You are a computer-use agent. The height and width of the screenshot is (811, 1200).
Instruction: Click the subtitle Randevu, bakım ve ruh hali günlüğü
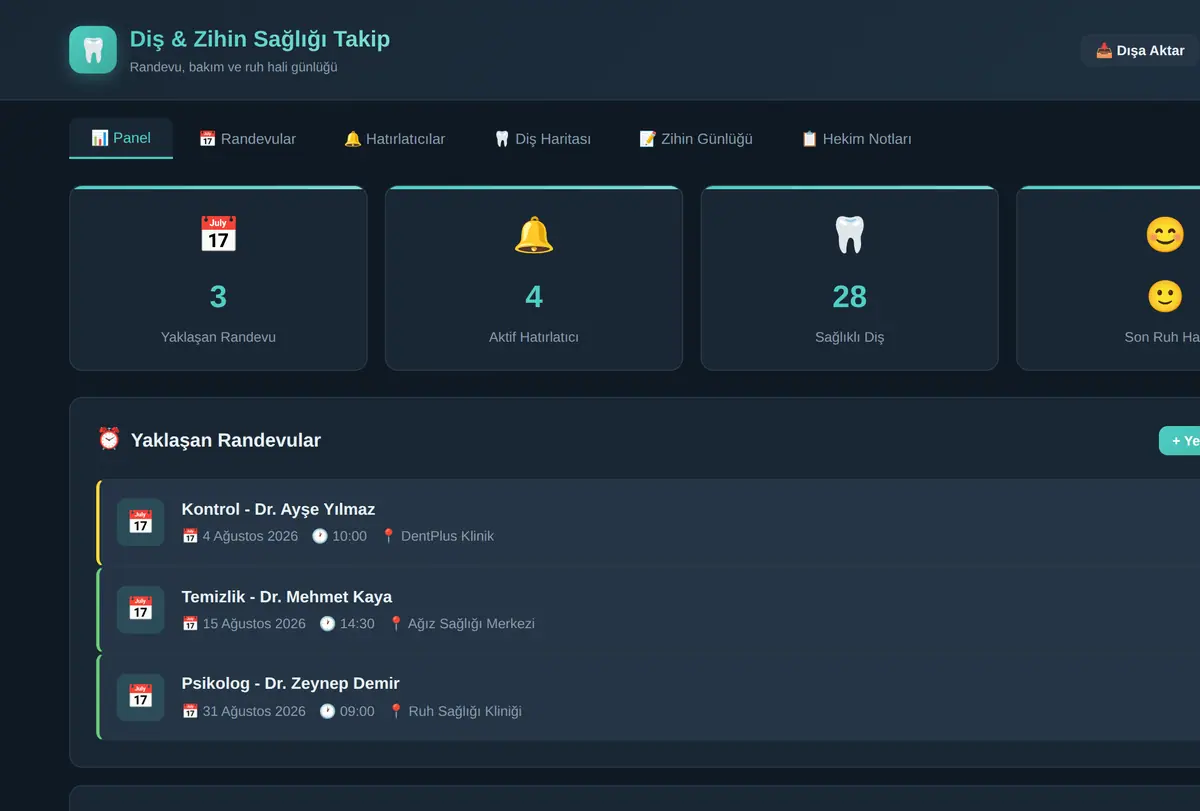234,67
